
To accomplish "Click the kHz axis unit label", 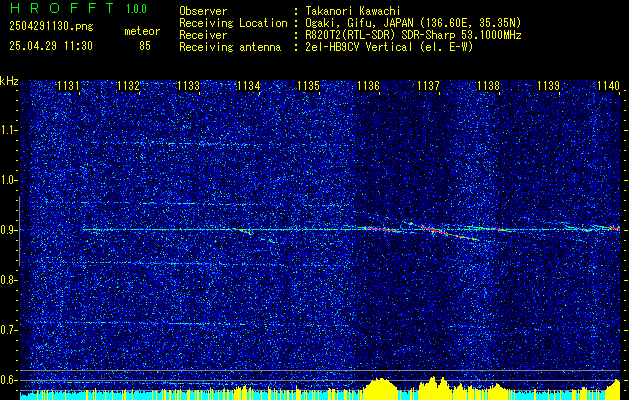I will pyautogui.click(x=9, y=81).
